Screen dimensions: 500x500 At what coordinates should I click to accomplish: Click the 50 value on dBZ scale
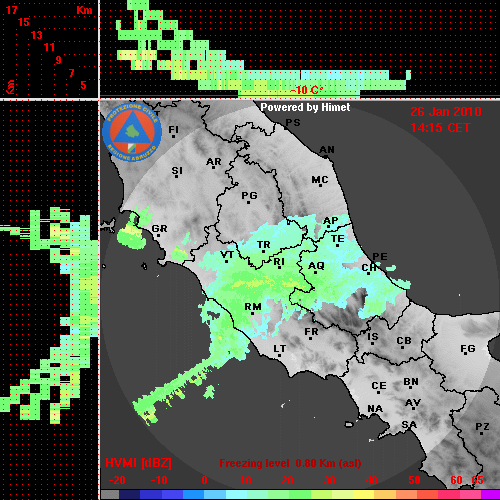(x=414, y=480)
